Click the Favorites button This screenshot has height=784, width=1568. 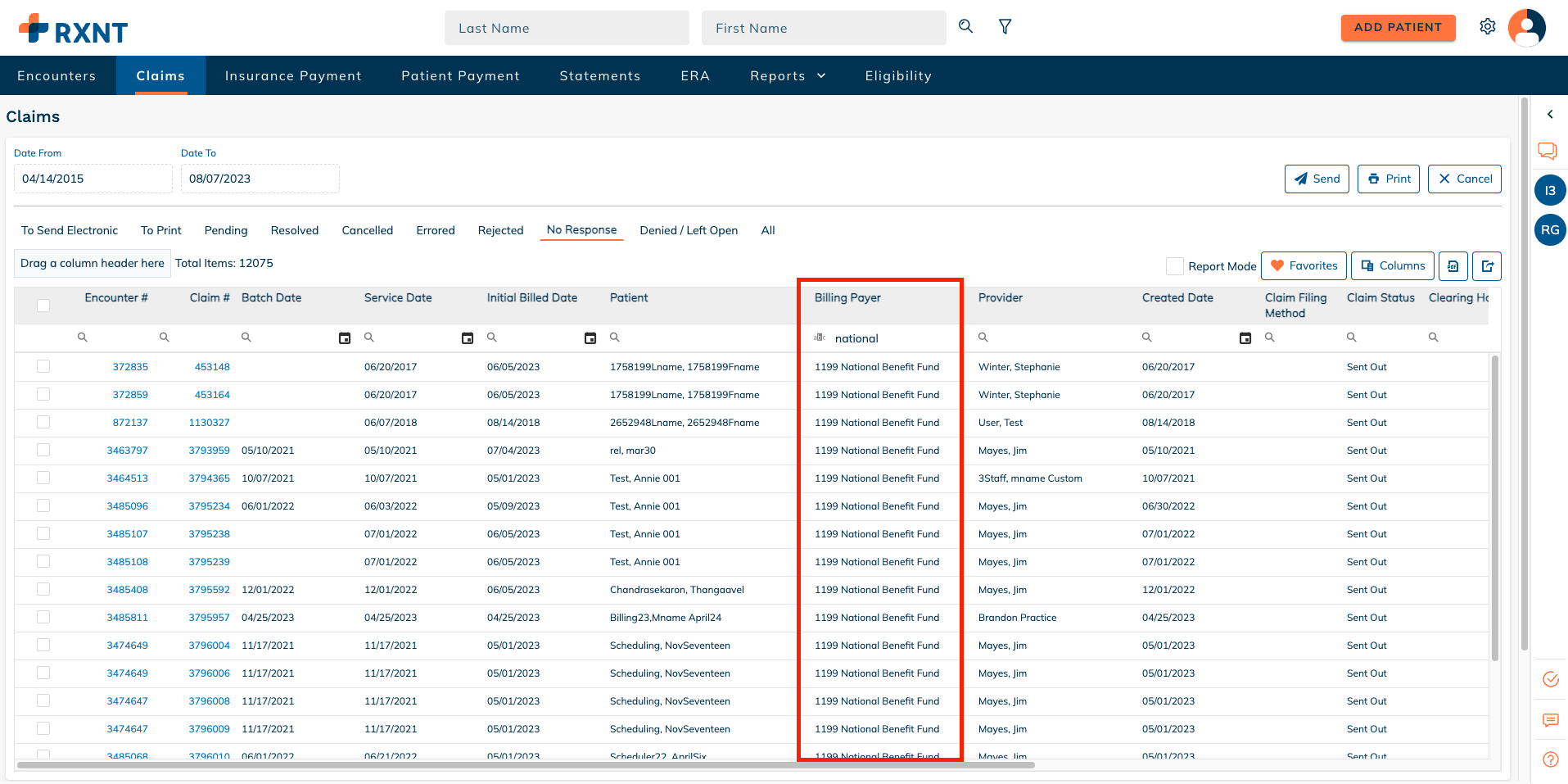(x=1304, y=265)
